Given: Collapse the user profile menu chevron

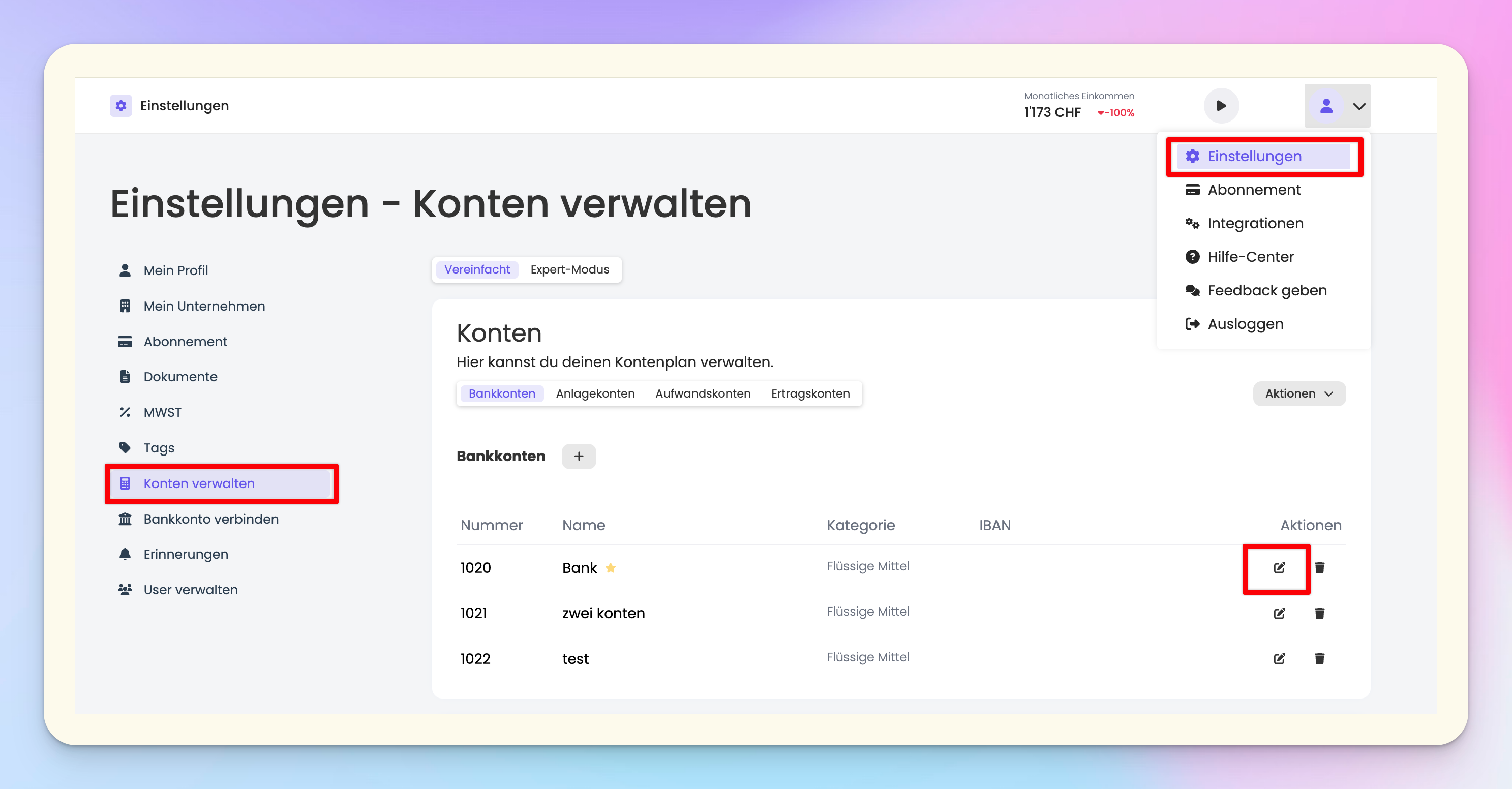Looking at the screenshot, I should click(1359, 106).
